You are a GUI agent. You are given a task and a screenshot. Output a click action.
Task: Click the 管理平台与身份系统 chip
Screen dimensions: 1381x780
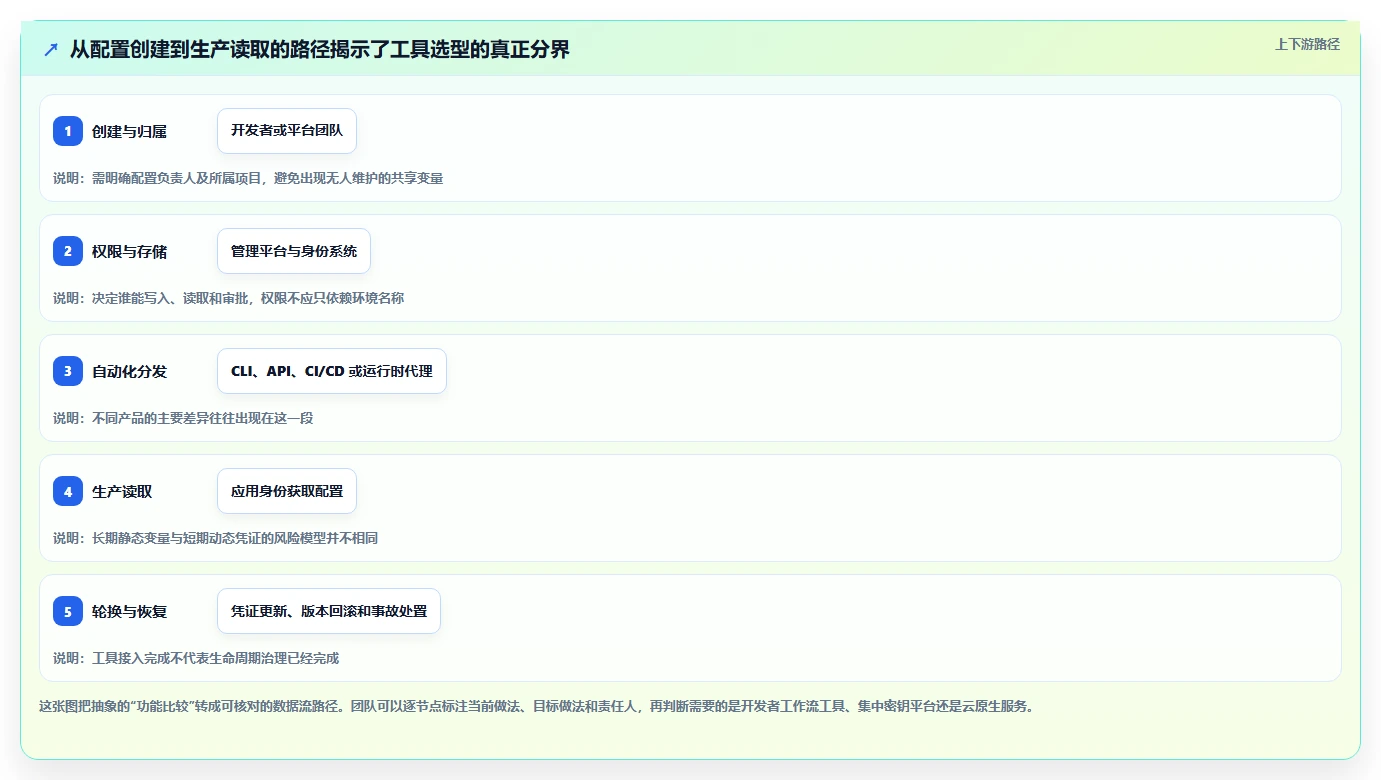[294, 251]
